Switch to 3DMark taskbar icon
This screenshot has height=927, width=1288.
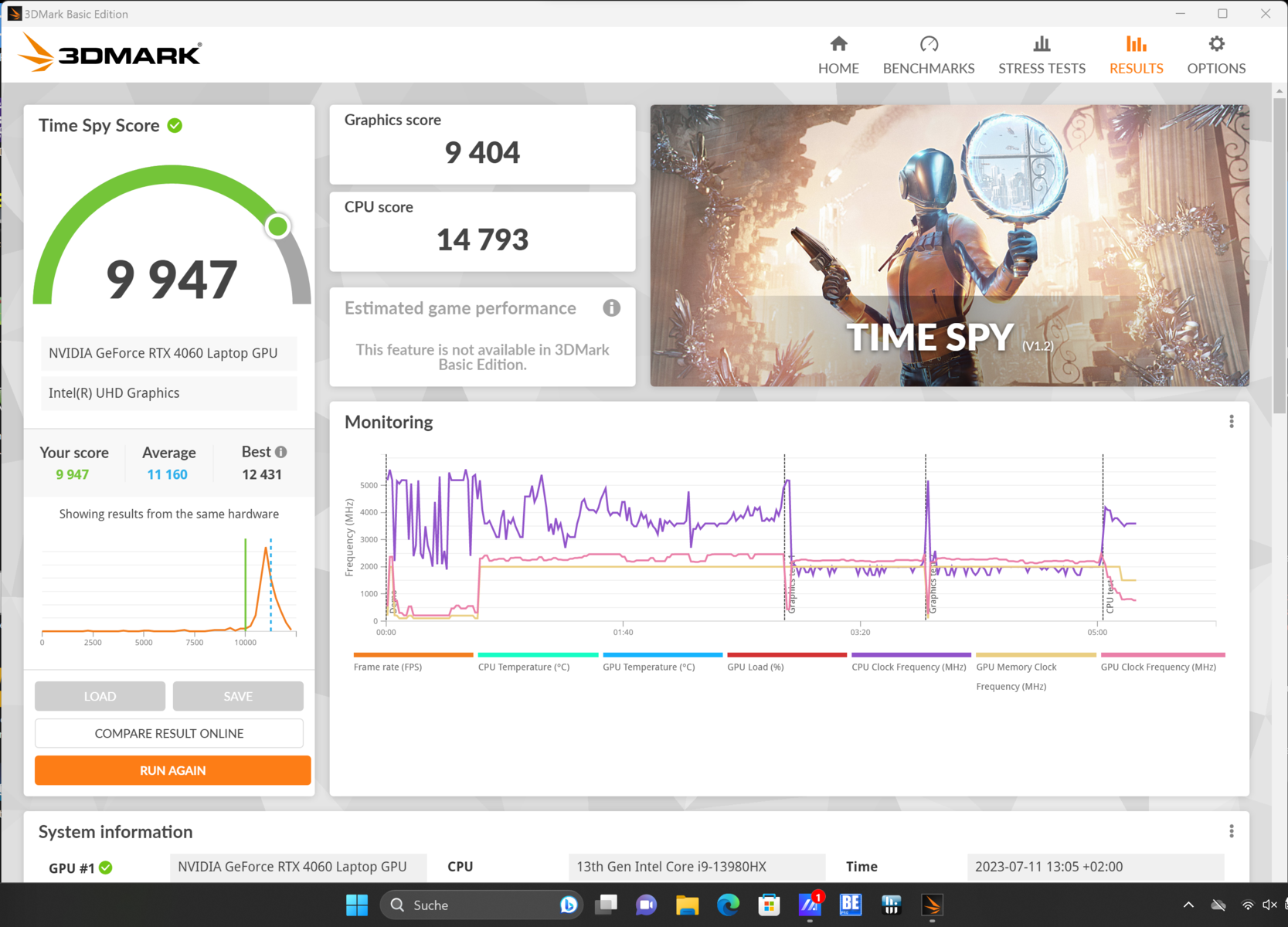point(932,905)
